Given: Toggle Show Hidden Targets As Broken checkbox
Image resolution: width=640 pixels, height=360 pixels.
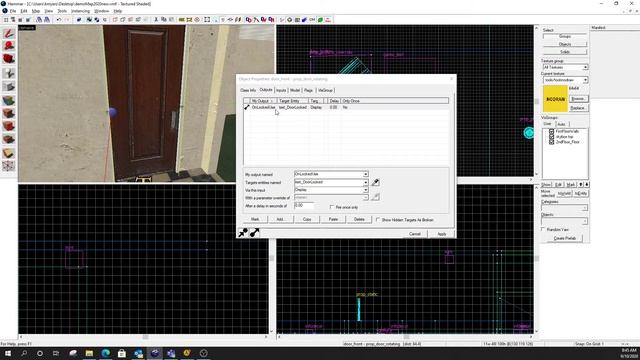Looking at the screenshot, I should tap(378, 220).
